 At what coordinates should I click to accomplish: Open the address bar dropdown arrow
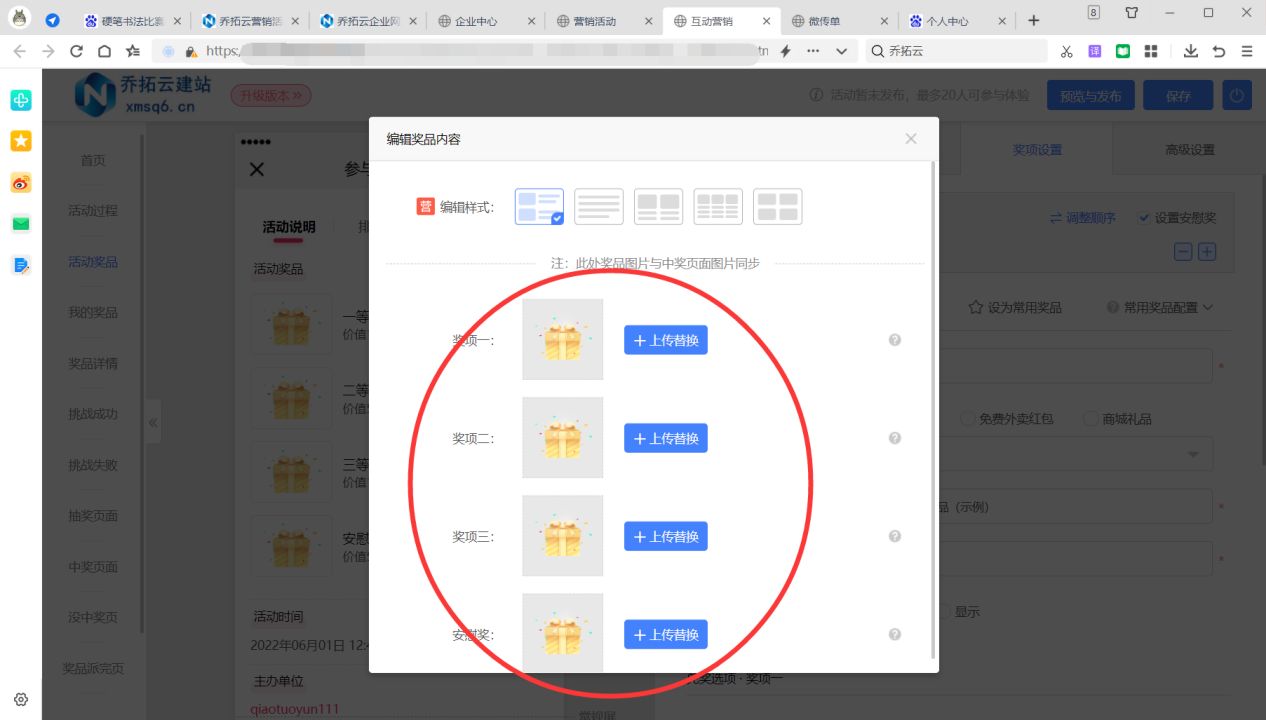click(x=843, y=50)
